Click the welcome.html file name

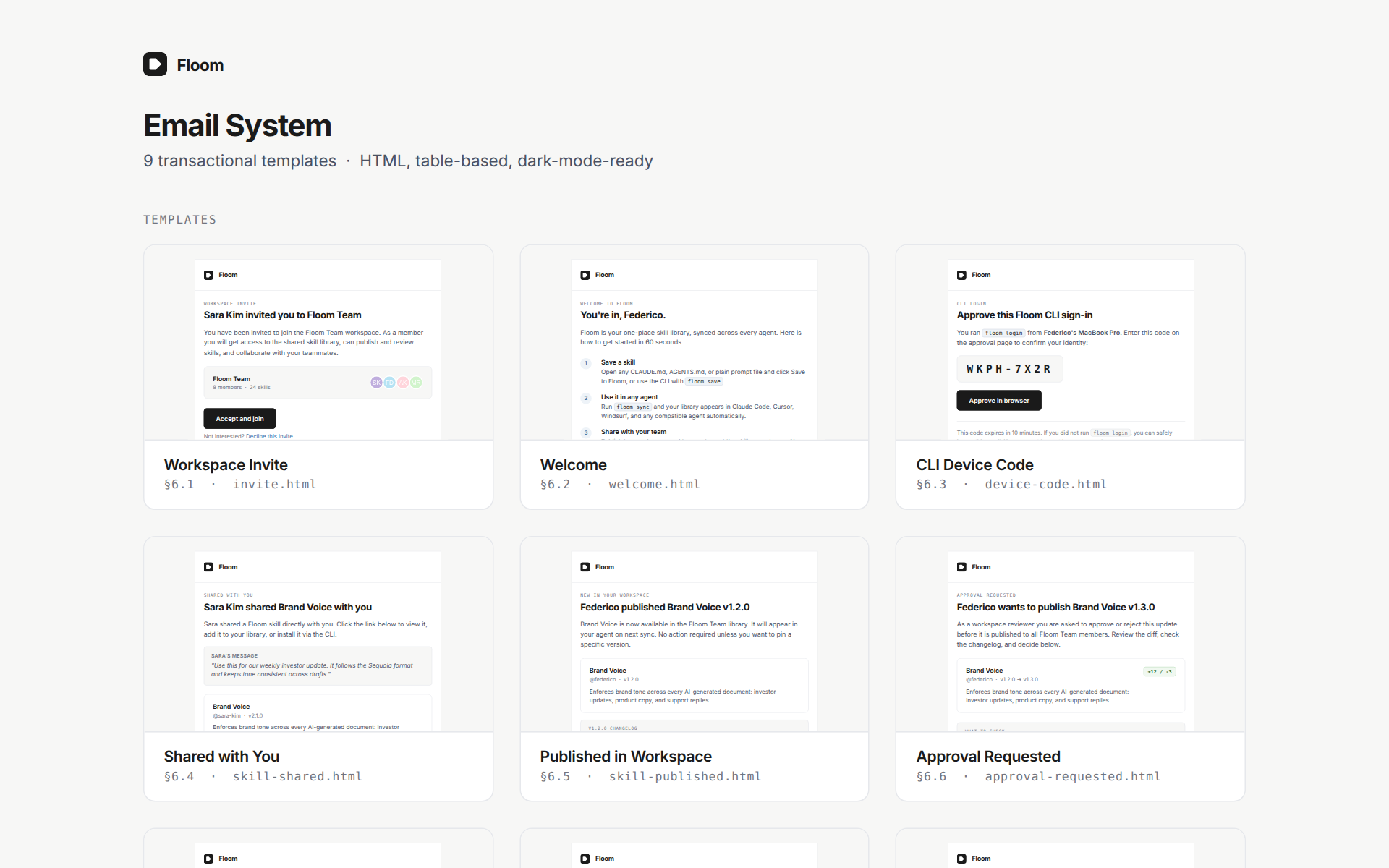click(654, 485)
